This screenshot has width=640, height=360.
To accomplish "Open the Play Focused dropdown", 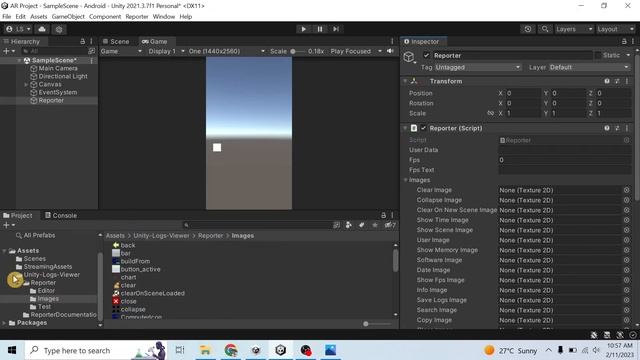I will 356,51.
